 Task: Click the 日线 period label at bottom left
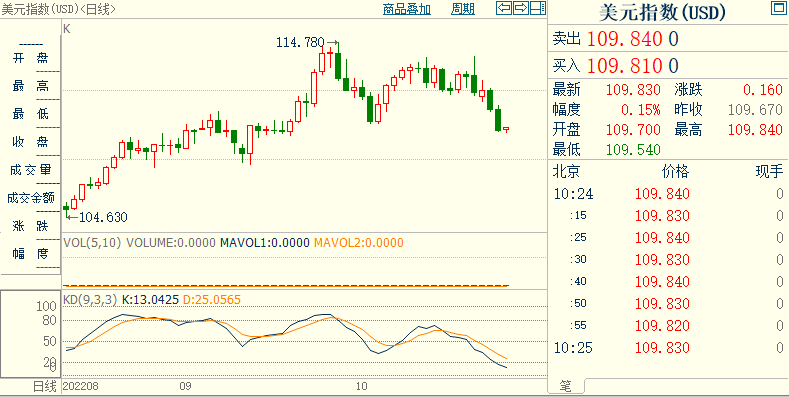click(45, 386)
